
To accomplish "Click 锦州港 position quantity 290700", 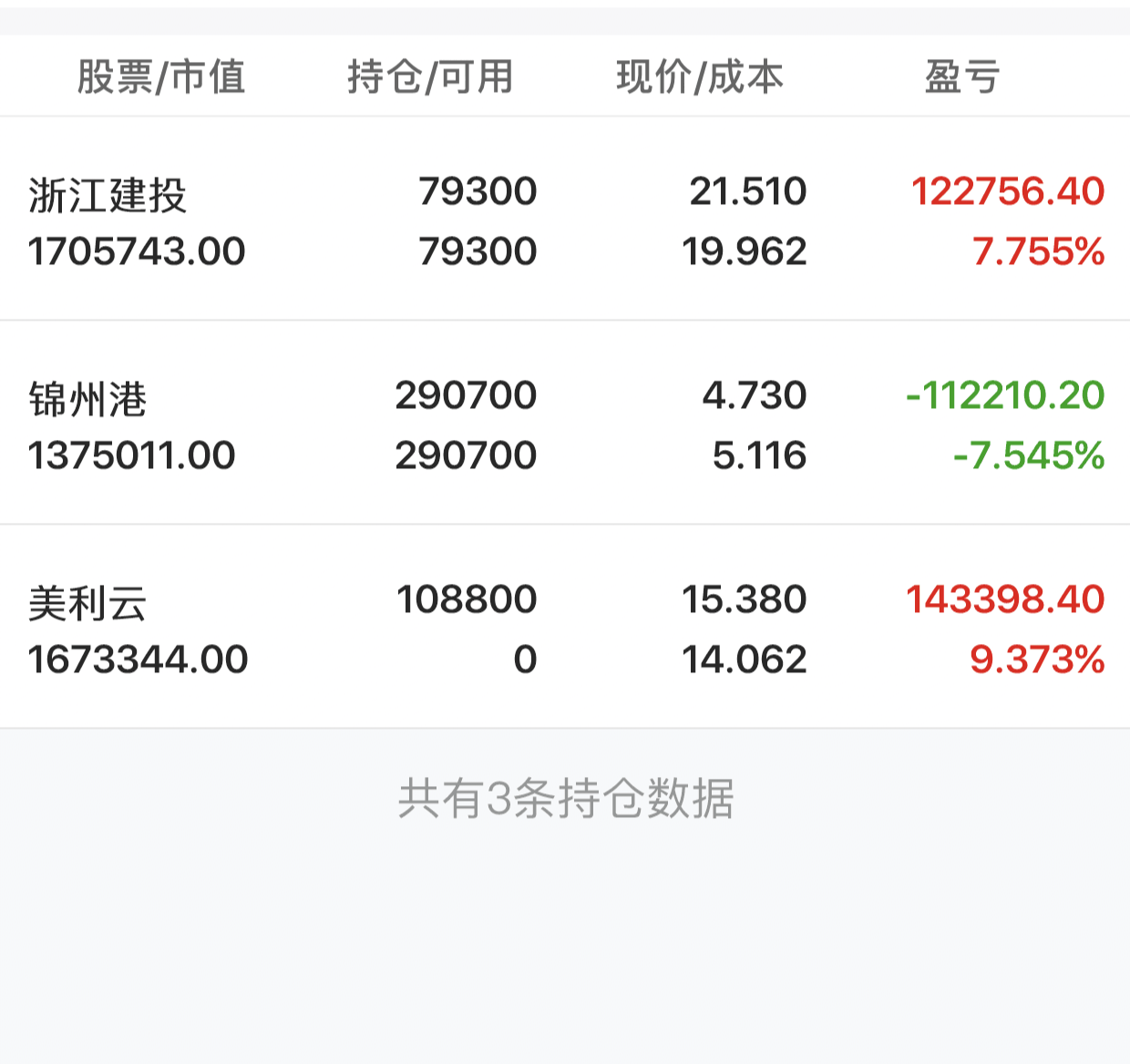I will [x=466, y=395].
